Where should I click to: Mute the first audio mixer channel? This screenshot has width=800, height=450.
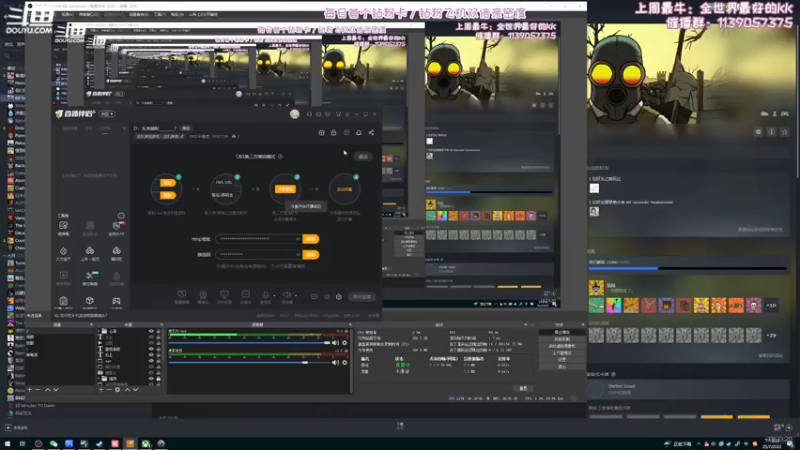336,343
